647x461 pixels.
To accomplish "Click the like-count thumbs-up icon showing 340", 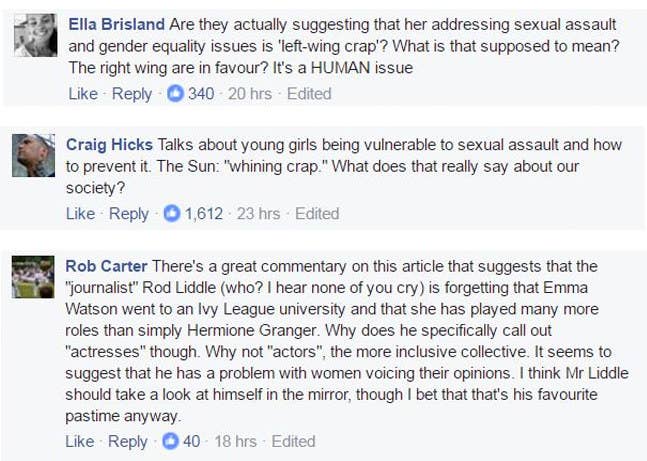I will coord(175,94).
